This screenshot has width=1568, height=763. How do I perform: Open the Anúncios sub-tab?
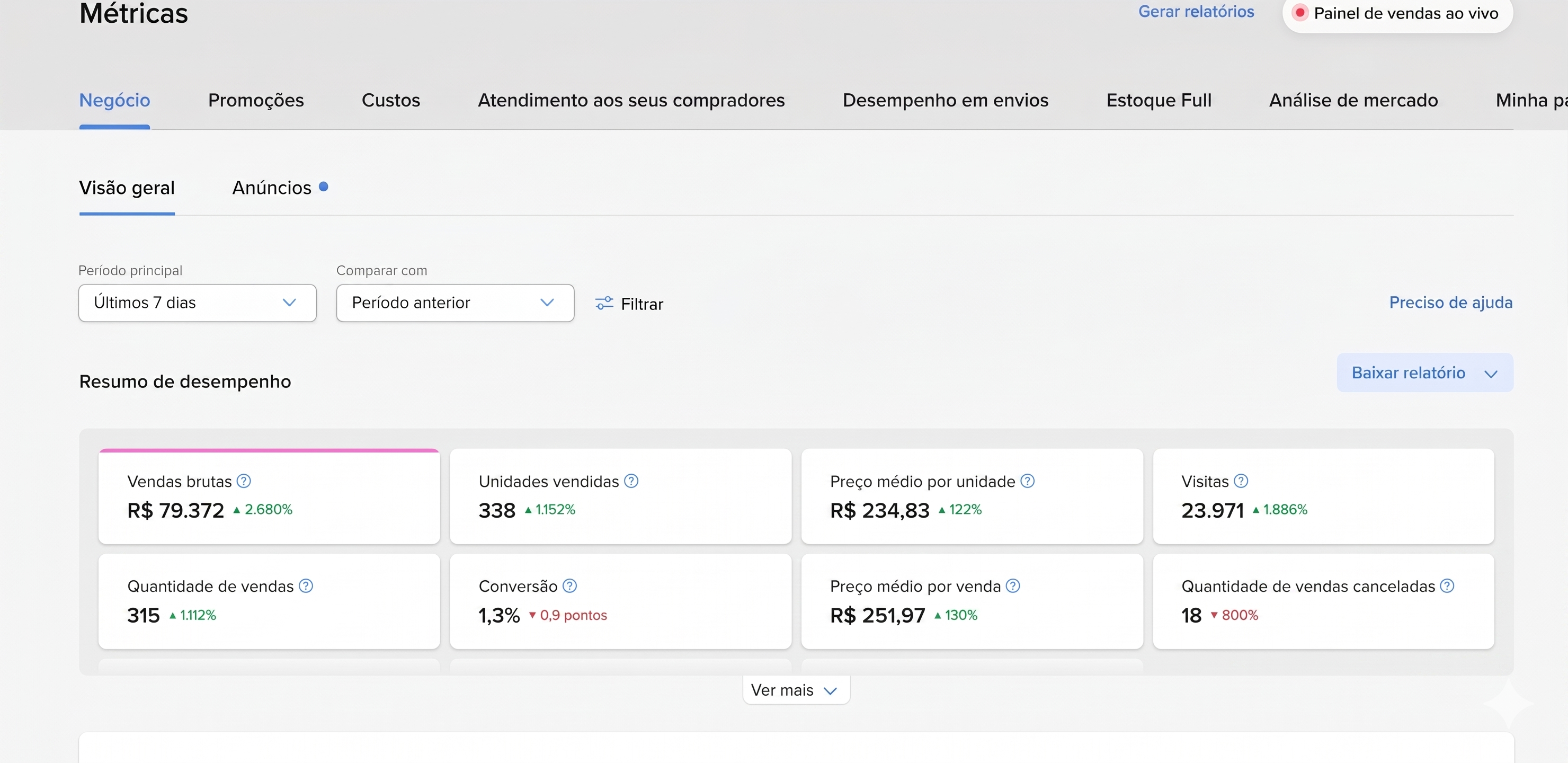(272, 188)
